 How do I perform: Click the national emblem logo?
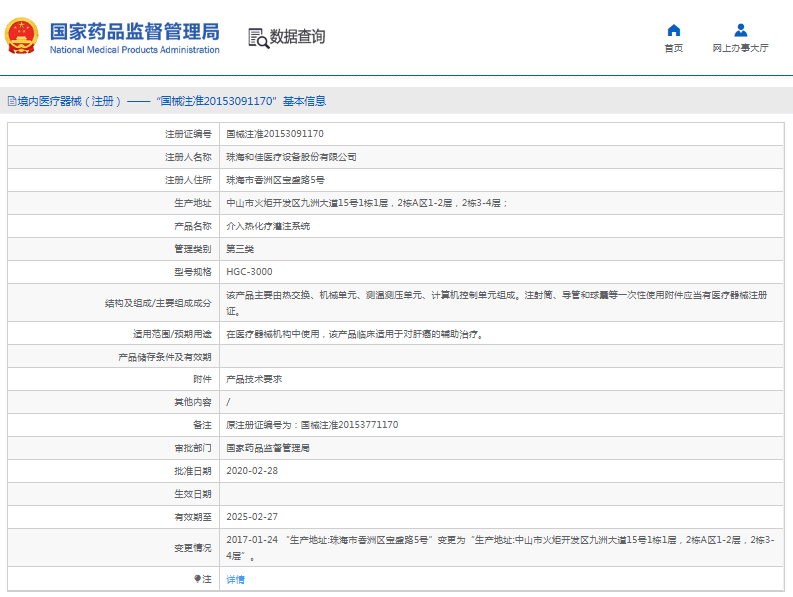pos(21,37)
